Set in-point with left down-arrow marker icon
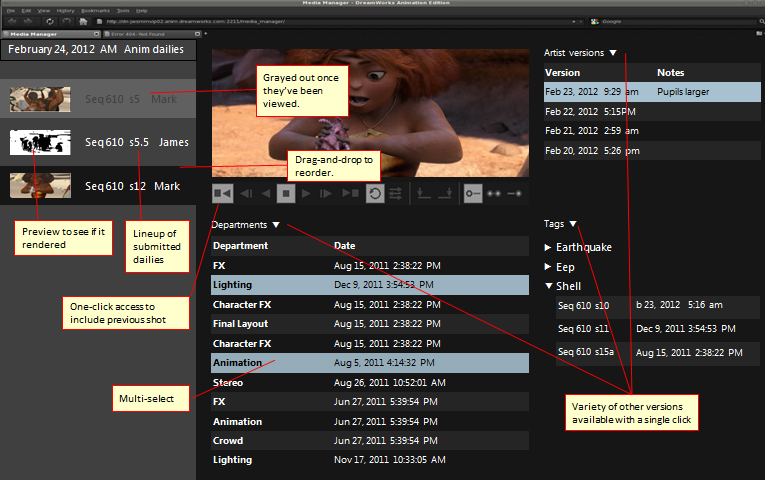Image resolution: width=765 pixels, height=480 pixels. (423, 194)
